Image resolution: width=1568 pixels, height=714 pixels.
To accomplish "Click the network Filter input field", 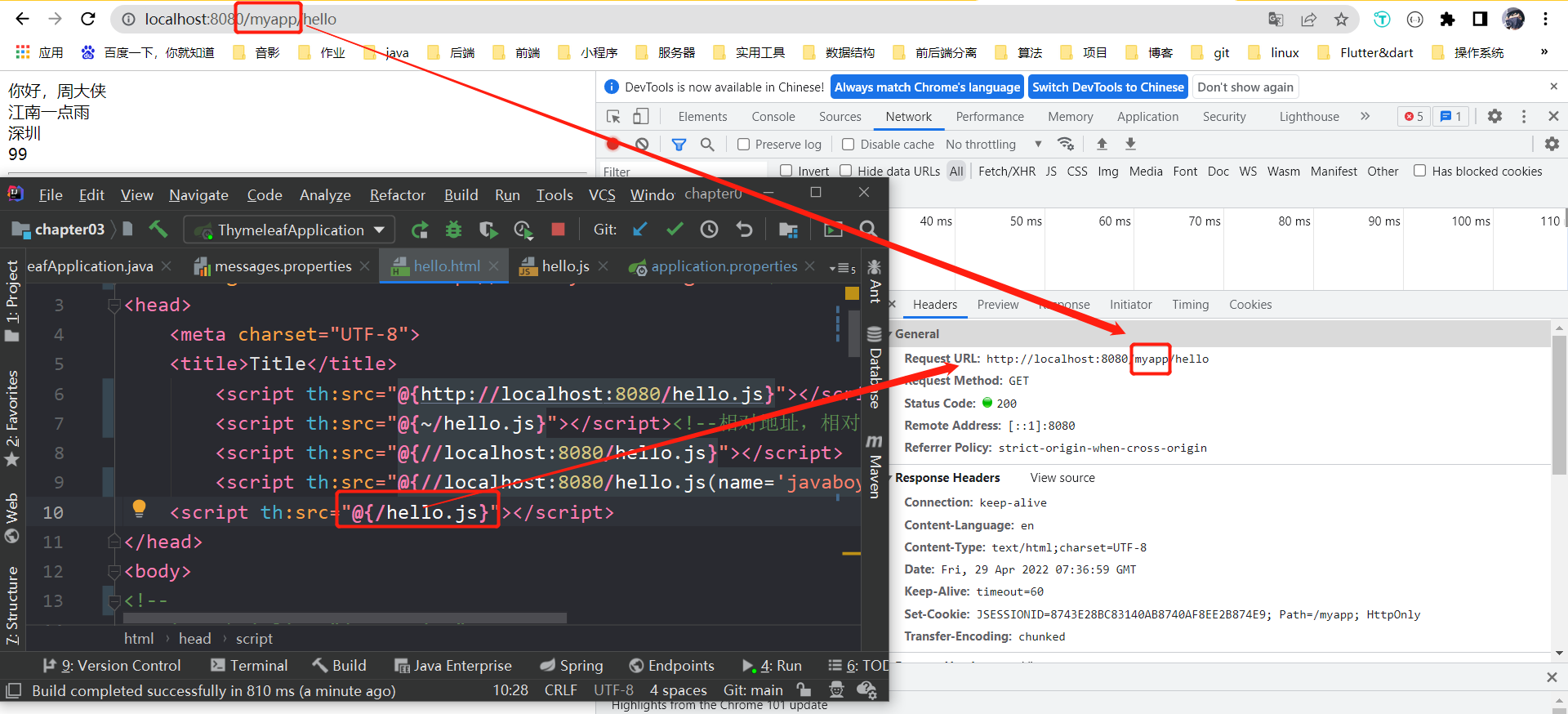I will coord(684,172).
